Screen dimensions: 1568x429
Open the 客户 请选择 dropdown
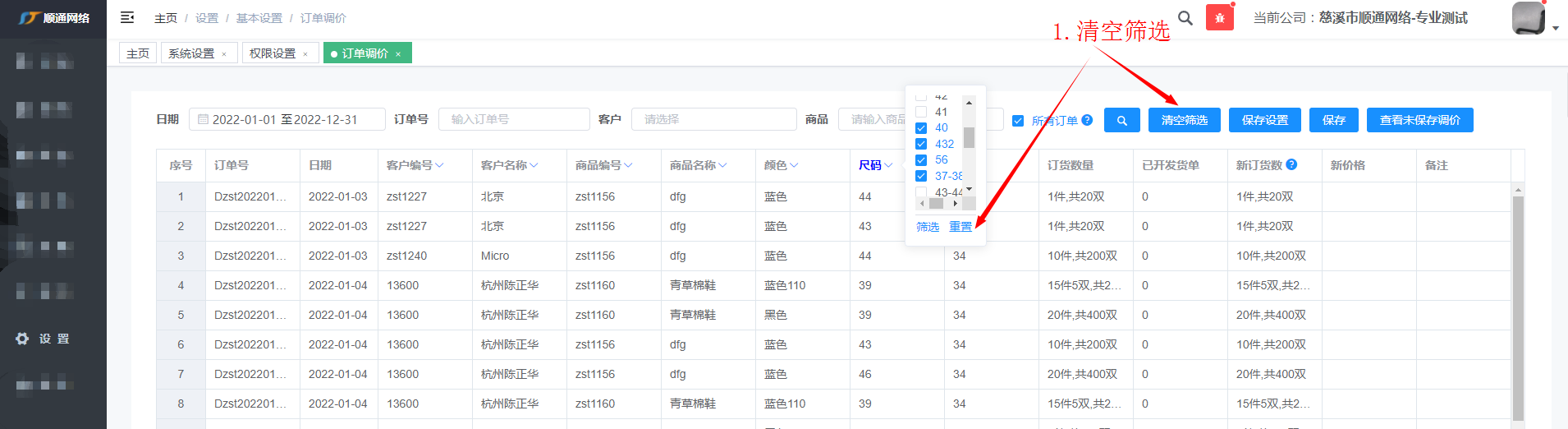coord(713,119)
